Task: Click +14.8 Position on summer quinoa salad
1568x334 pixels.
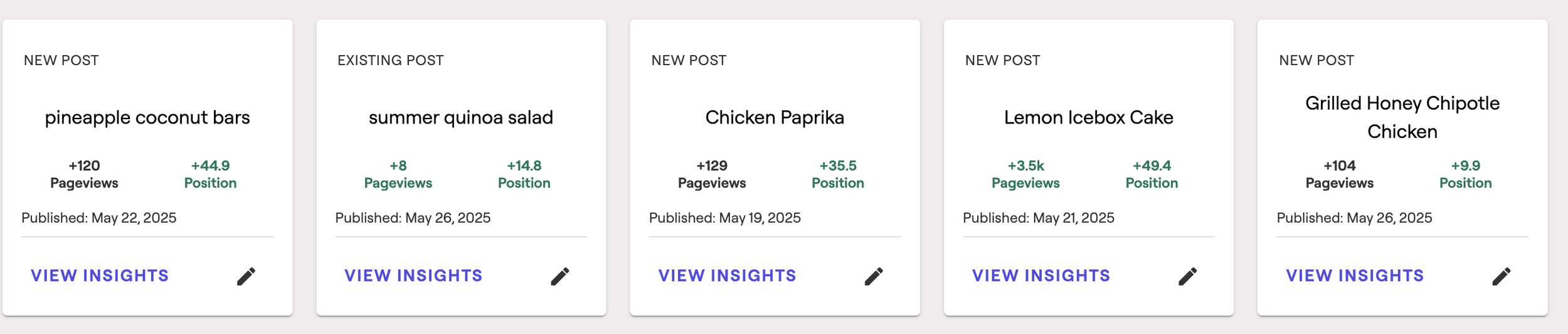Action: 524,174
